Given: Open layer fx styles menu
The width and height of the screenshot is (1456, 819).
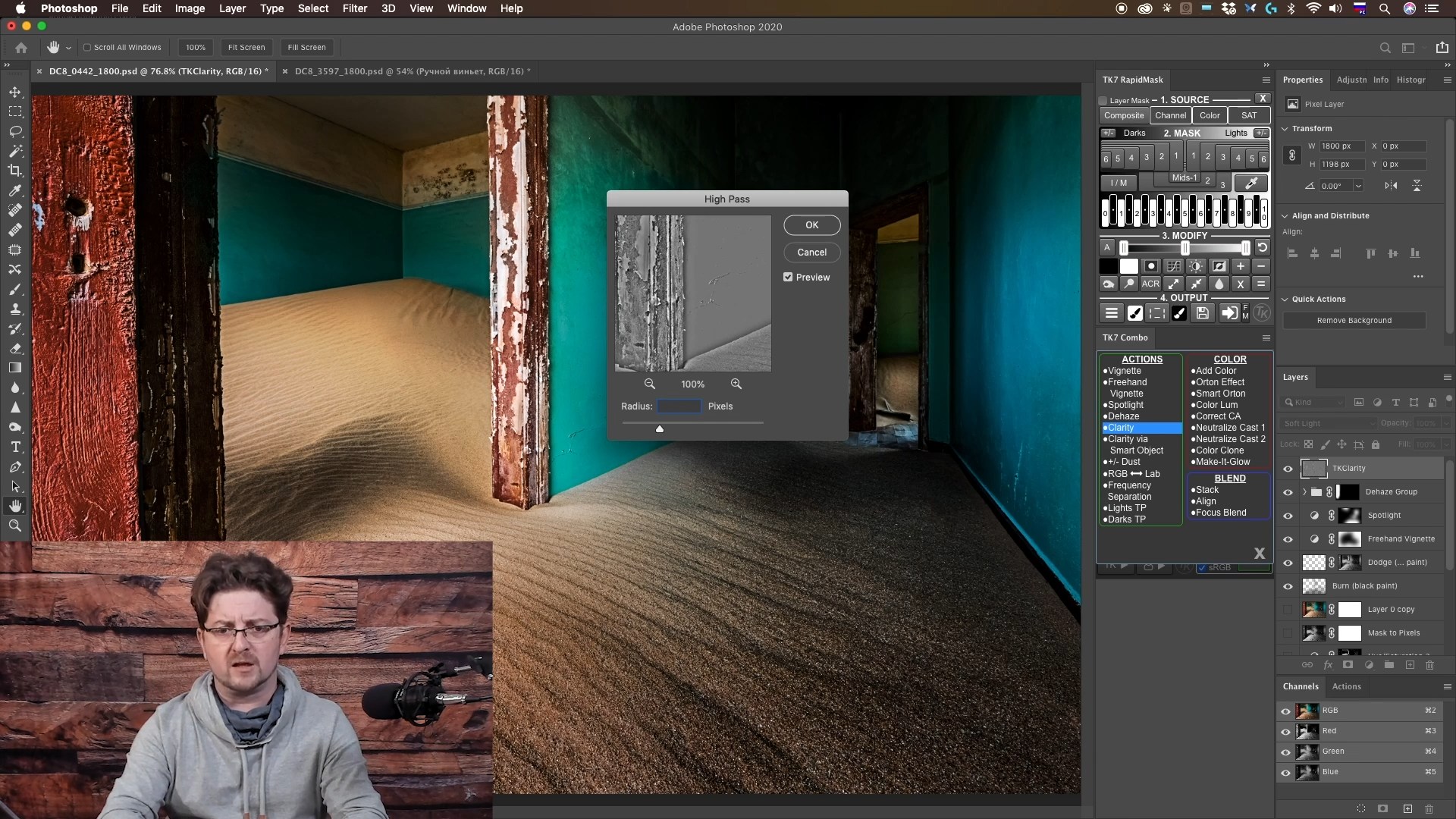Looking at the screenshot, I should (x=1328, y=665).
